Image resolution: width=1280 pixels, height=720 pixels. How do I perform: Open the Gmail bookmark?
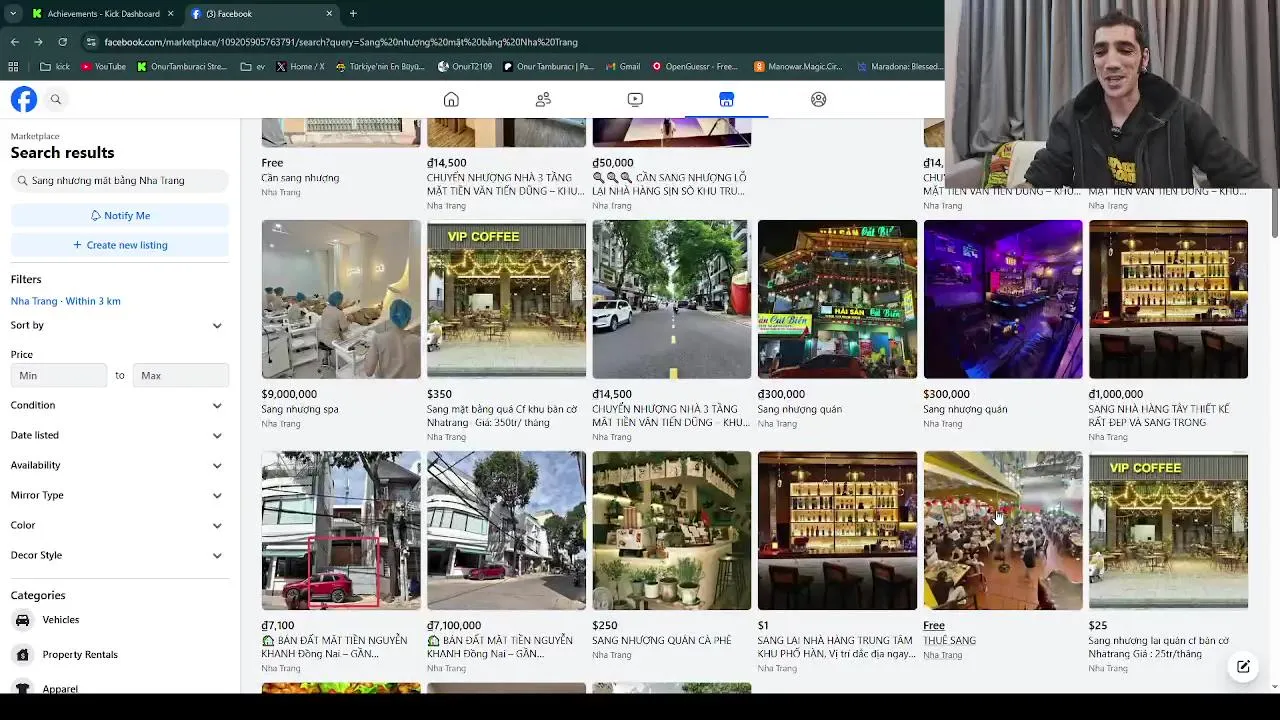(x=623, y=67)
